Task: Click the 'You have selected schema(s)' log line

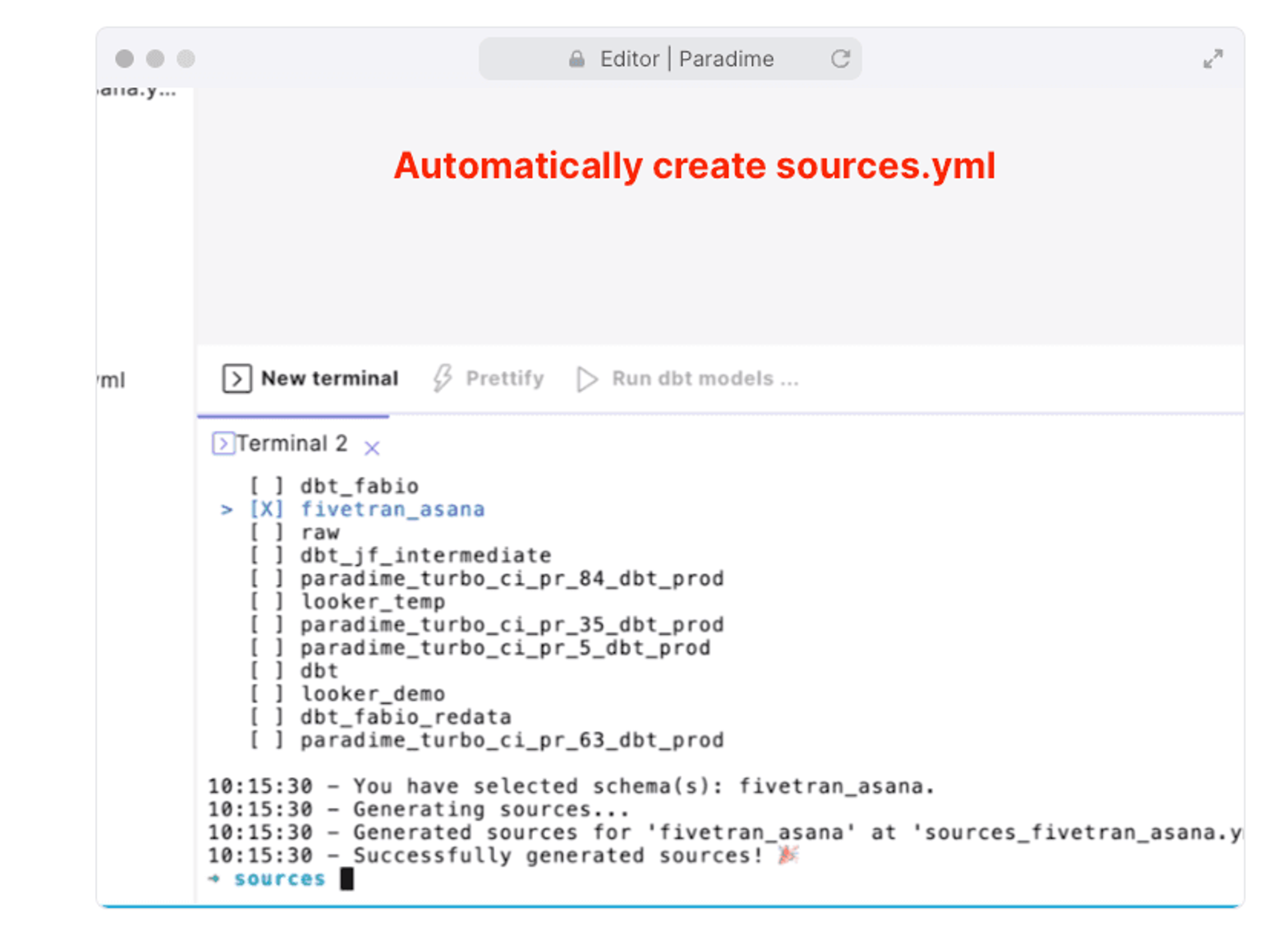Action: 572,786
